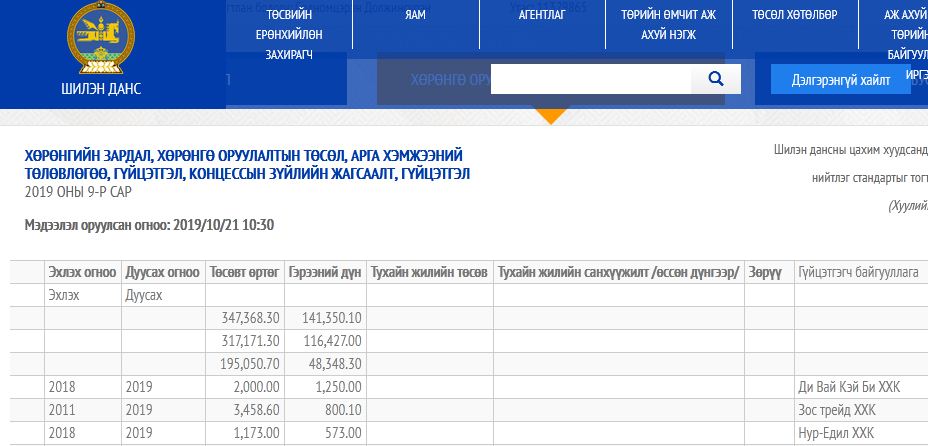
Task: Click the Гүйцэтгэгч байгууллага column header
Action: [x=858, y=273]
